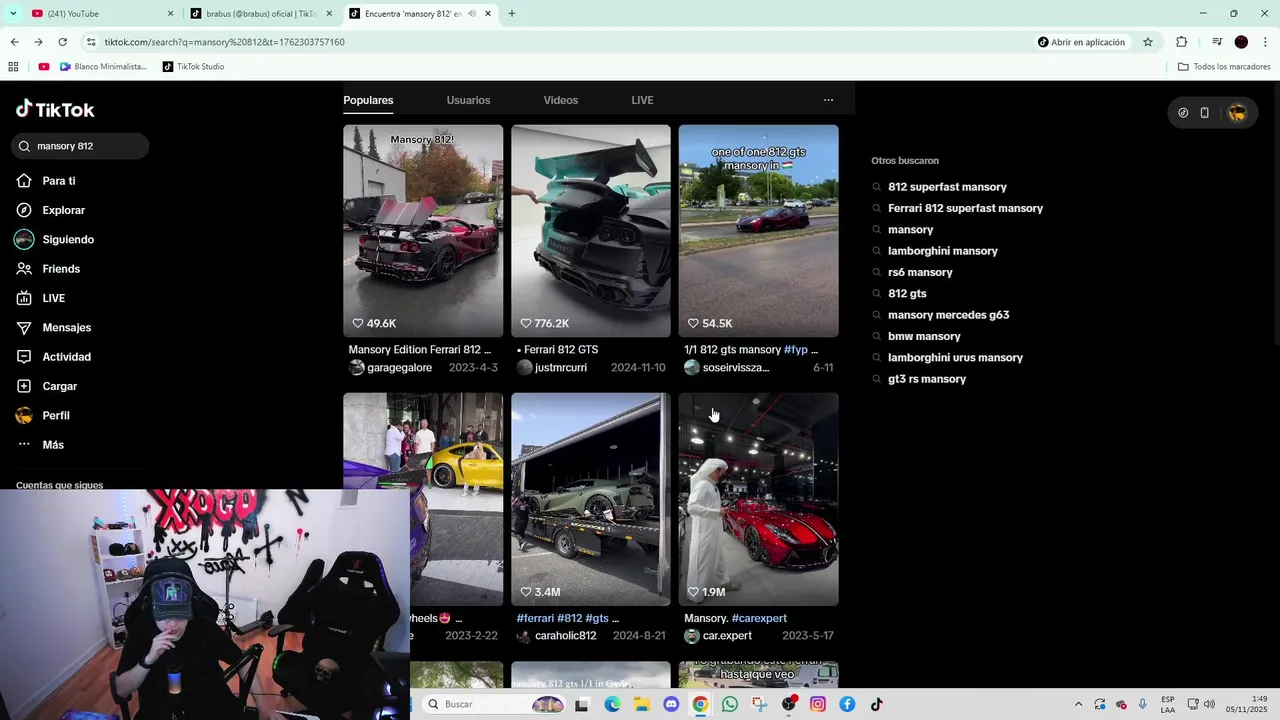
Task: Select 'lamborghini mansory' suggestion
Action: [942, 251]
